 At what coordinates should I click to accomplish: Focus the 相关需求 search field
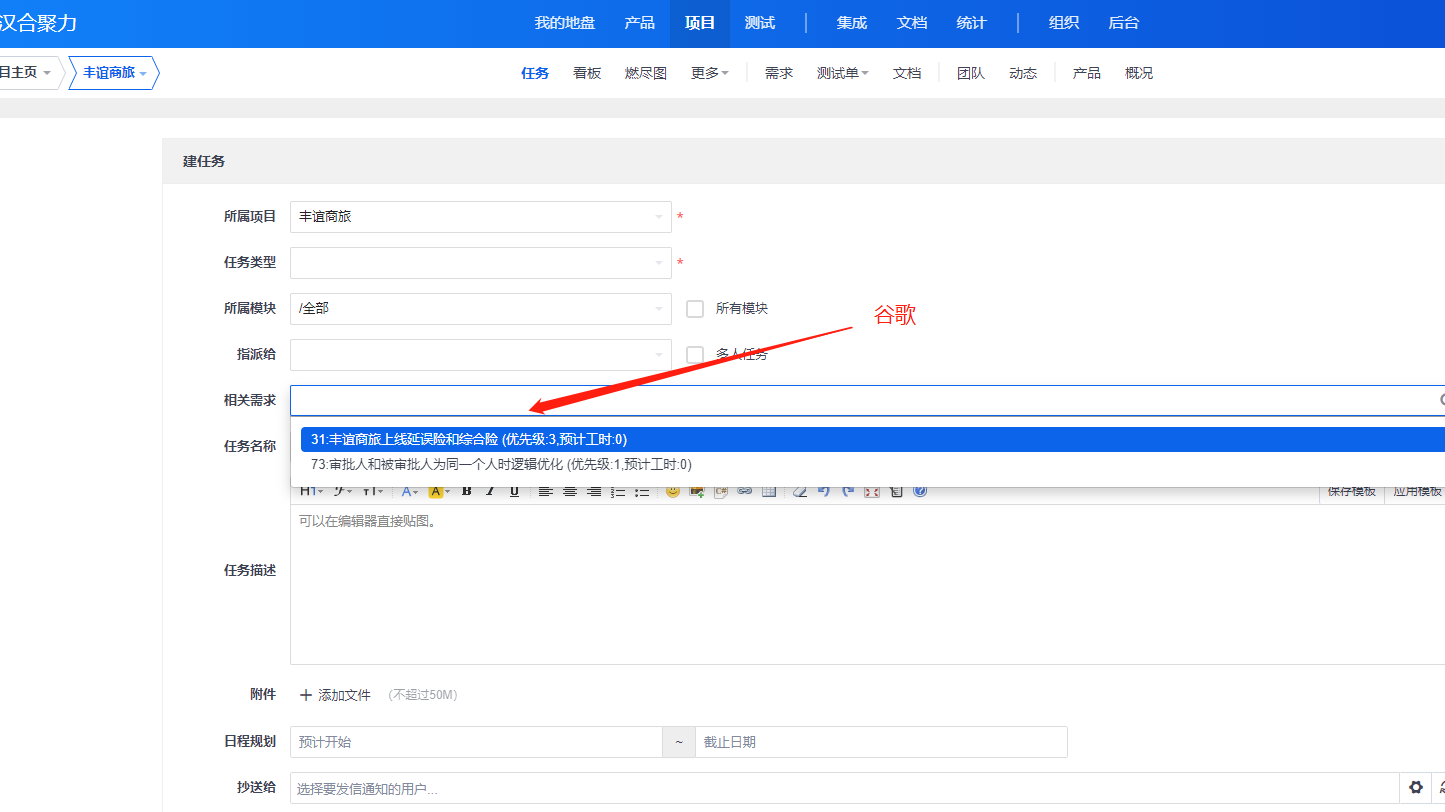coord(868,401)
